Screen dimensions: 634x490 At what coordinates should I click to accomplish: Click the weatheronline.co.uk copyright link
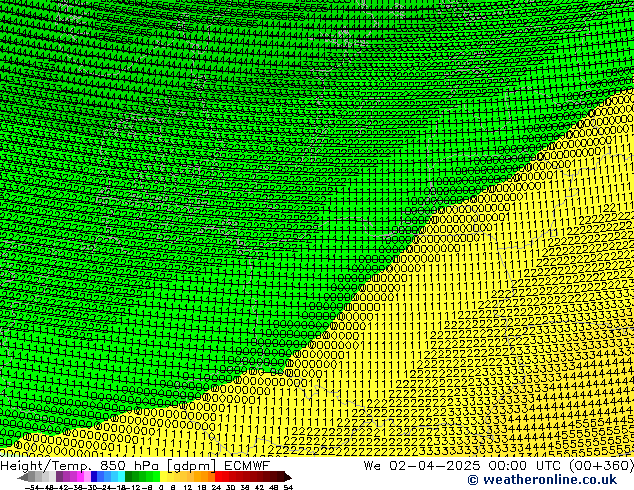(x=542, y=480)
